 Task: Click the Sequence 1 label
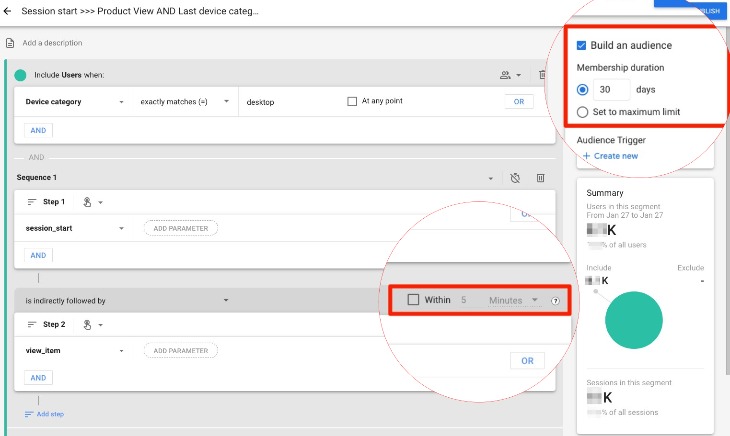[37, 178]
